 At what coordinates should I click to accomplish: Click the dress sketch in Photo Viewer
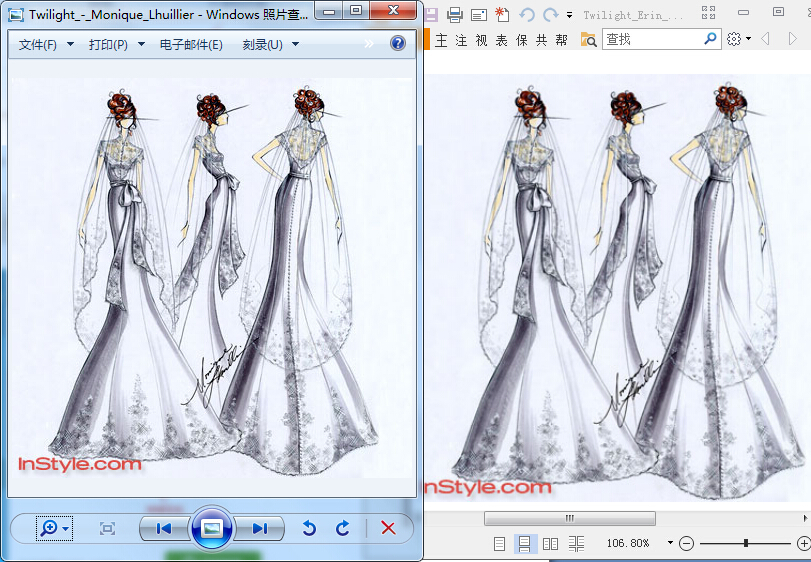pos(212,278)
